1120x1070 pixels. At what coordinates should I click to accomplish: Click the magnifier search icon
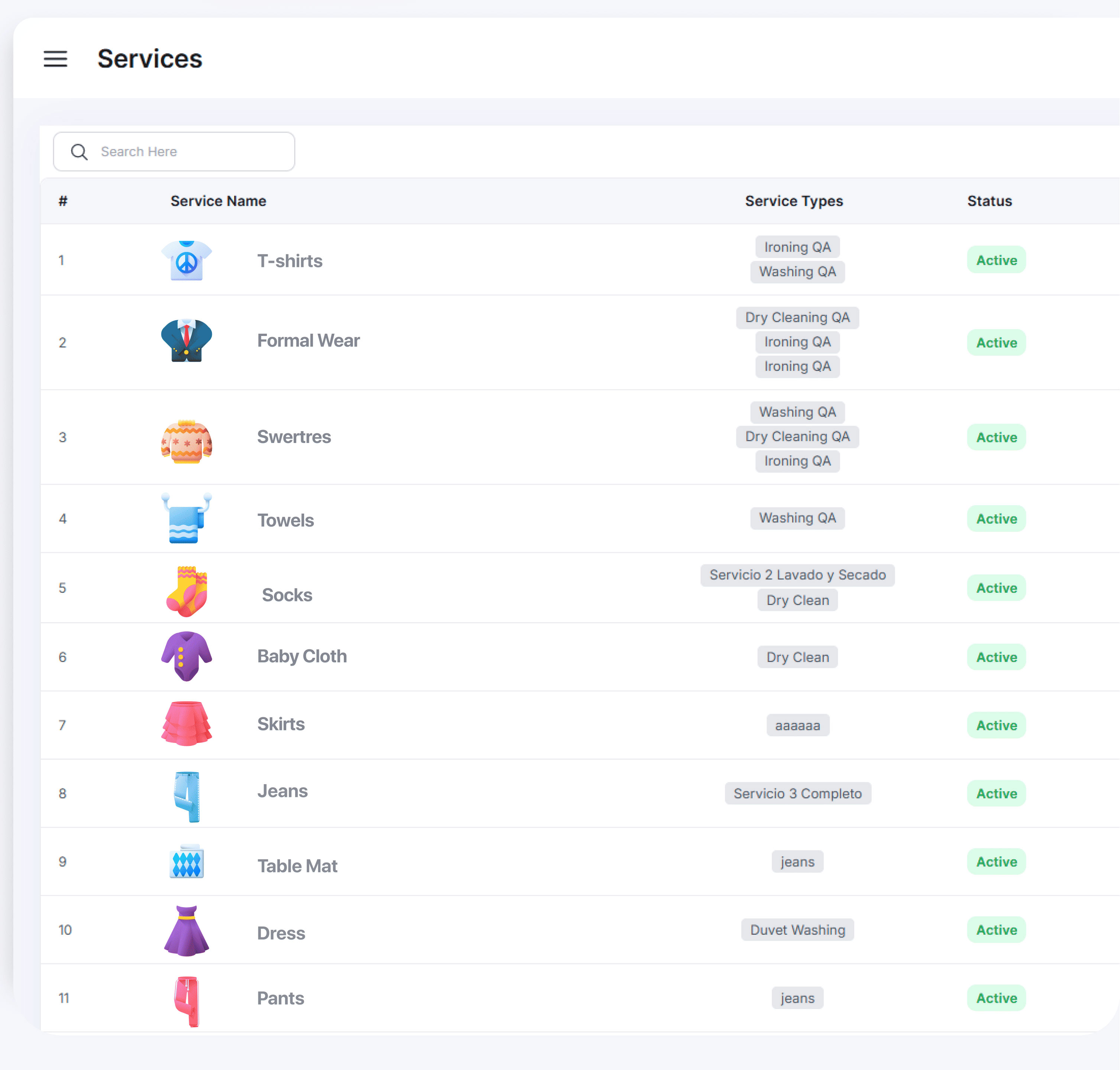tap(79, 152)
